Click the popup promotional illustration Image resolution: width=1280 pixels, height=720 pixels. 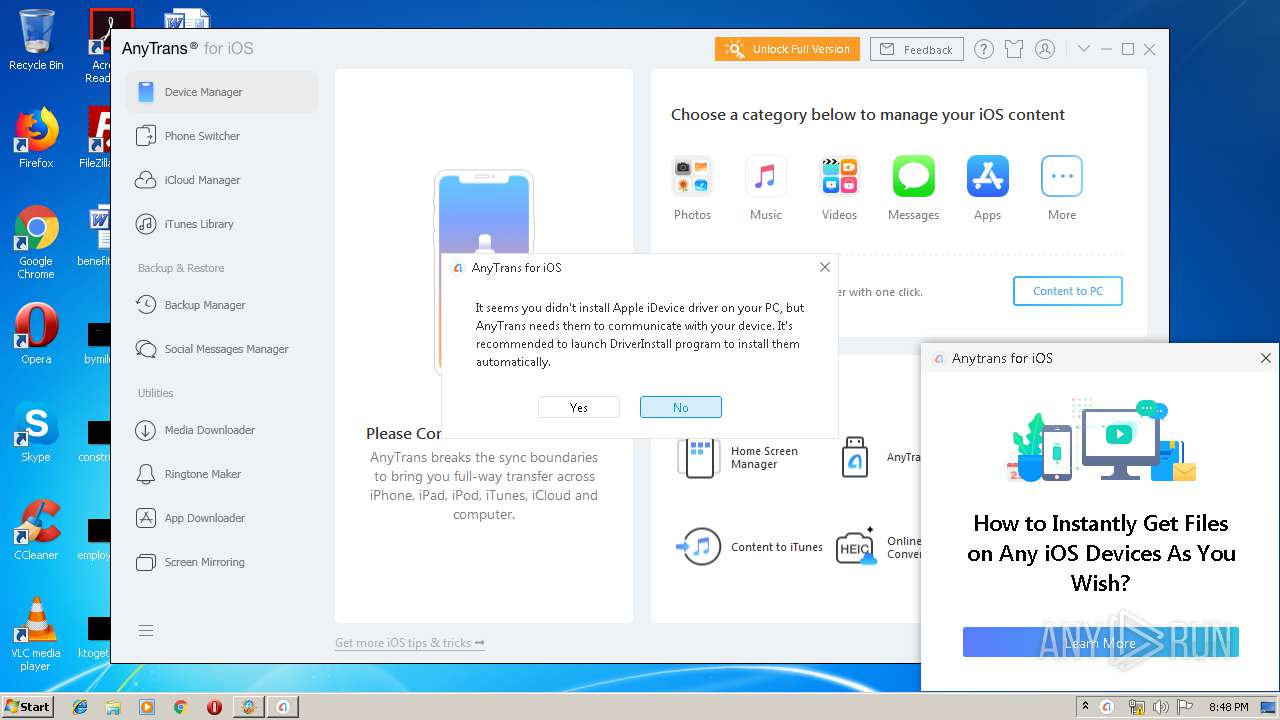[x=1101, y=441]
